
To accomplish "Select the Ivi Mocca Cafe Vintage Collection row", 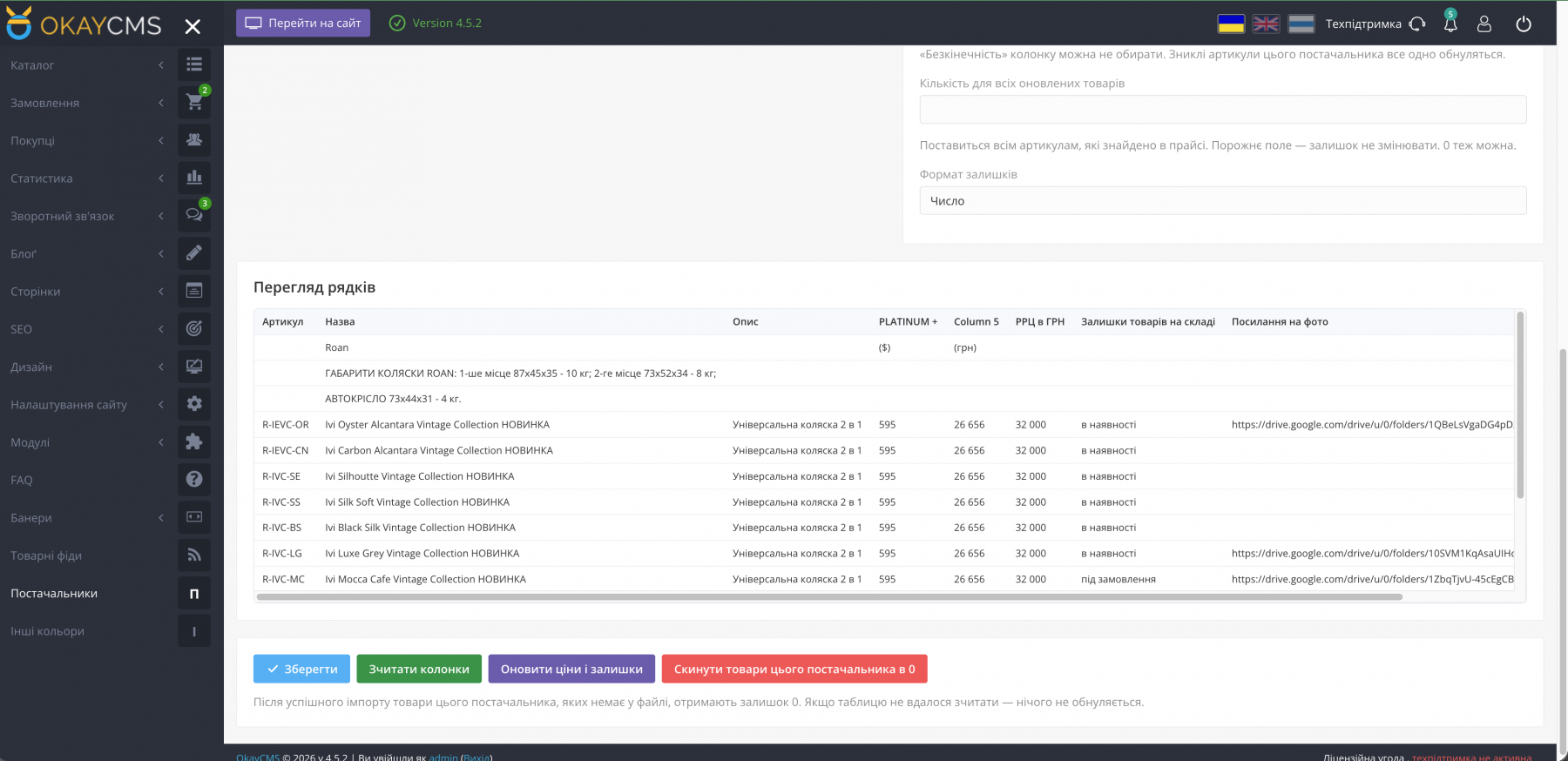I will (x=884, y=579).
